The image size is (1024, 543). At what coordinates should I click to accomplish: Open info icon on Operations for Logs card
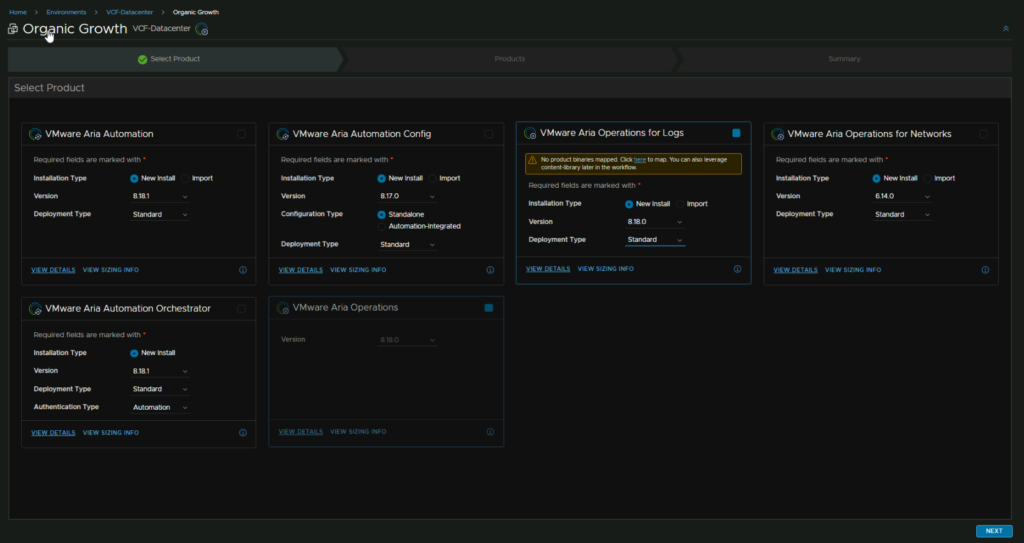[x=737, y=269]
